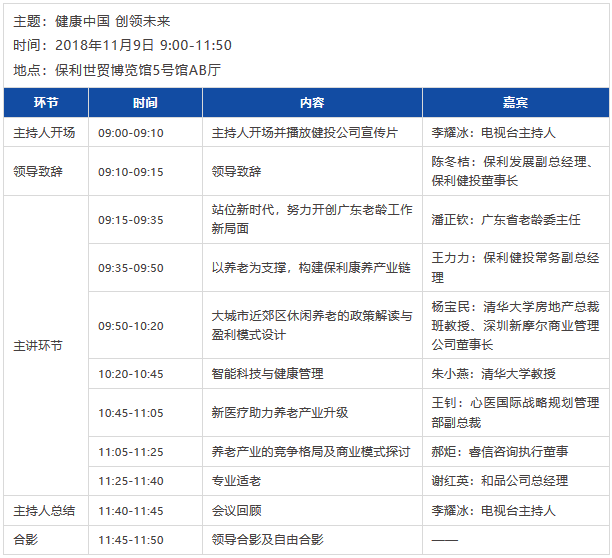The image size is (612, 558).
Task: Click the 主持人开场 section cell
Action: click(44, 132)
